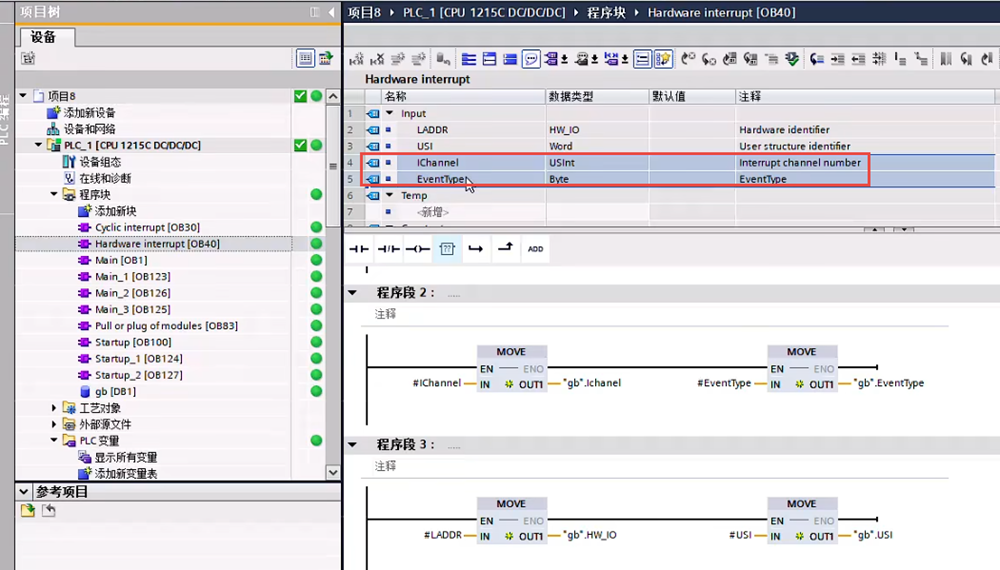Select the 设备 tab

(44, 37)
